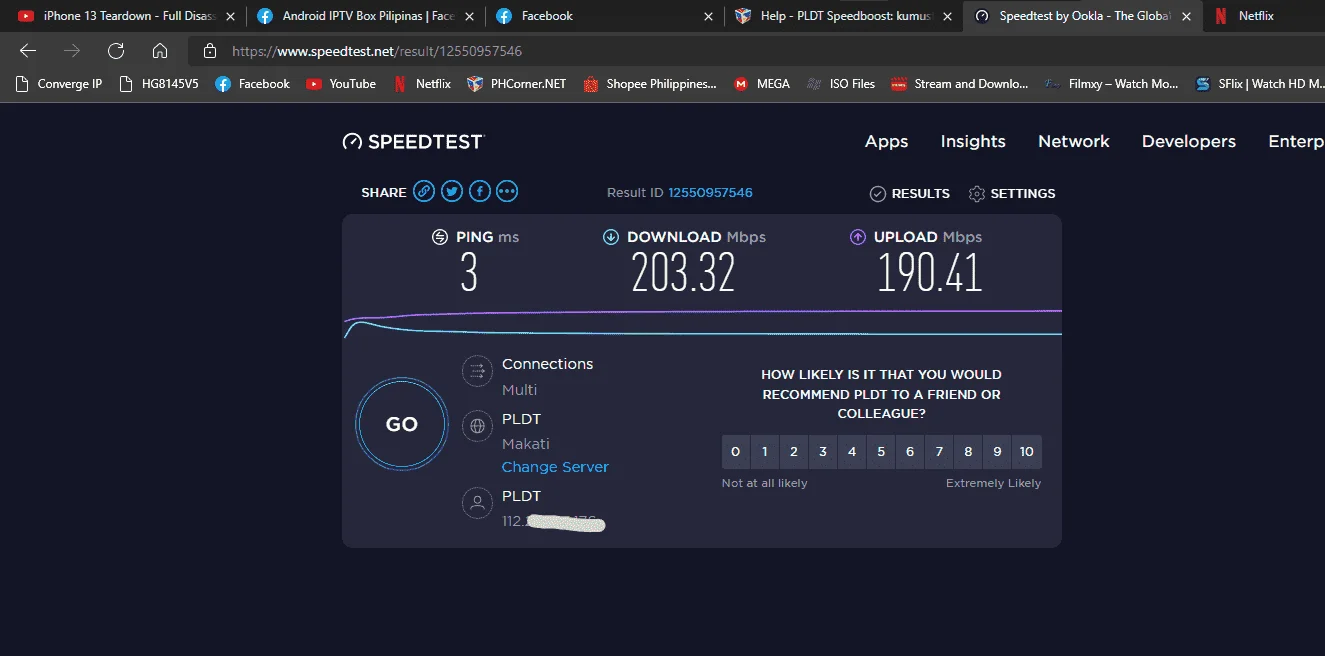Rate recommendation 3
1325x656 pixels.
pyautogui.click(x=822, y=452)
